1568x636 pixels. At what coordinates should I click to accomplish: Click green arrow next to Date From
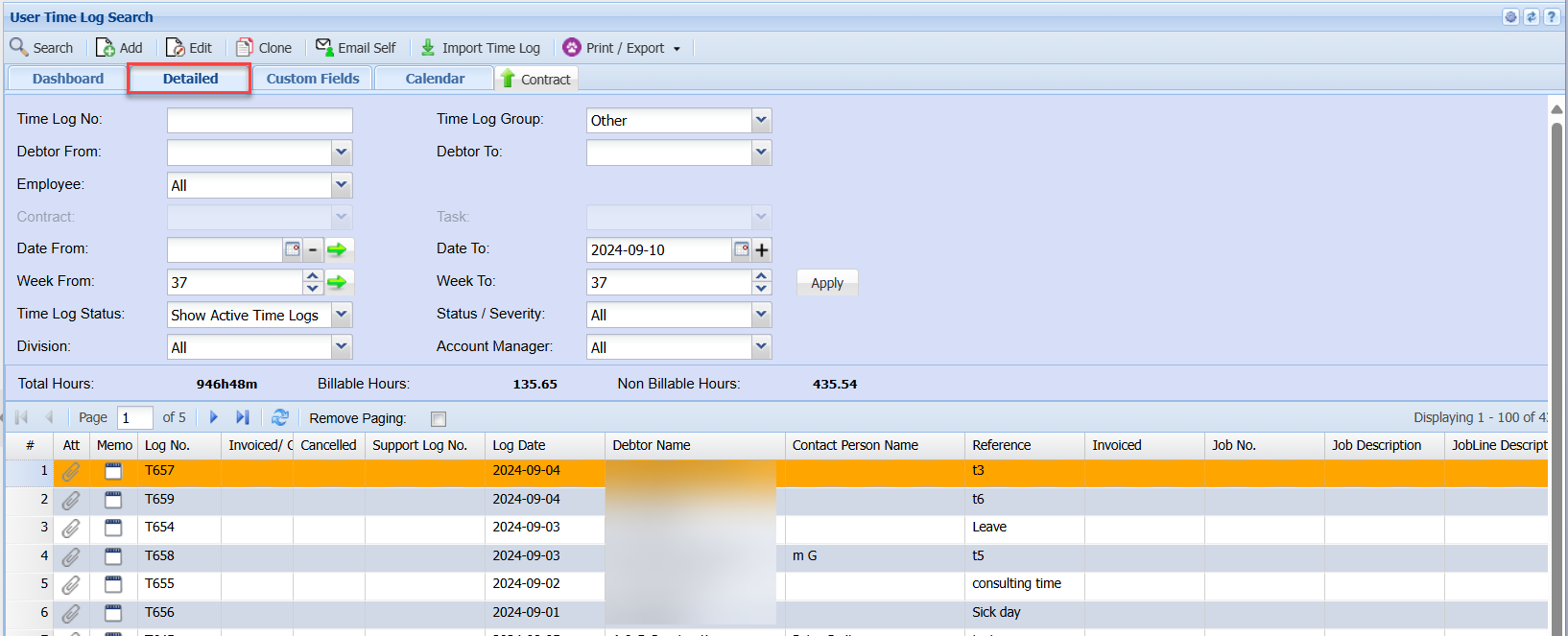click(337, 249)
